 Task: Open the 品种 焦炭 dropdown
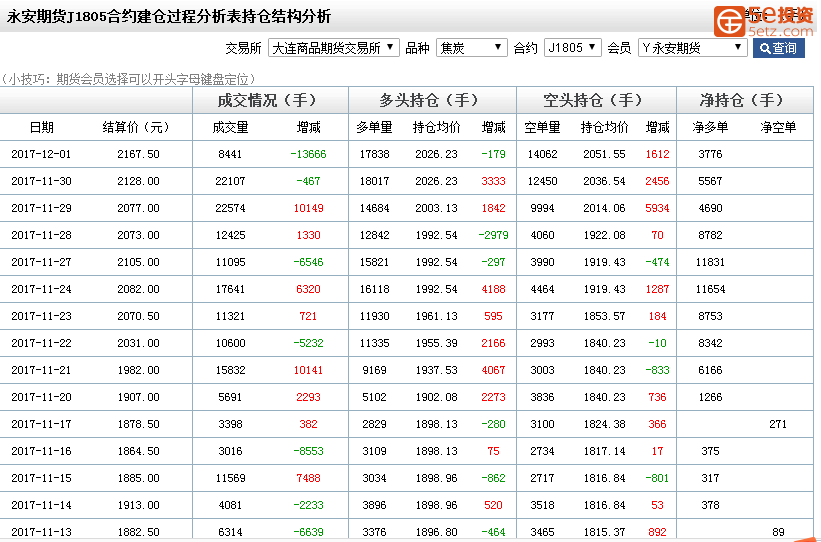pyautogui.click(x=471, y=48)
